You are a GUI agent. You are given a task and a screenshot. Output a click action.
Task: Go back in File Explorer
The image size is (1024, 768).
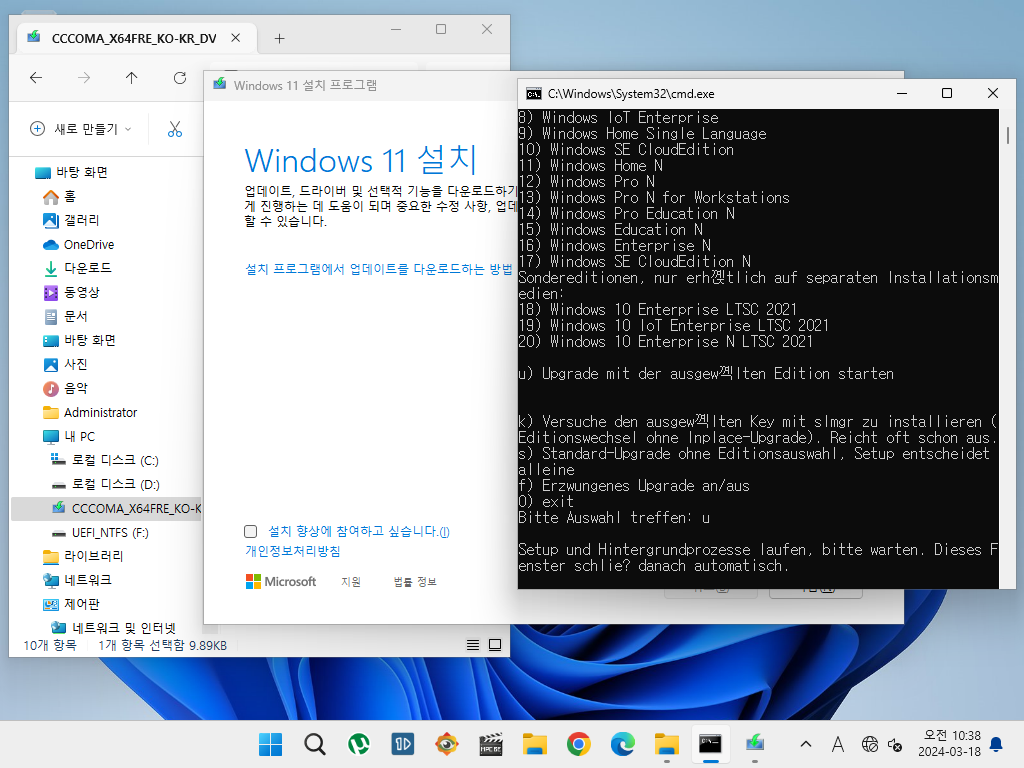point(36,78)
